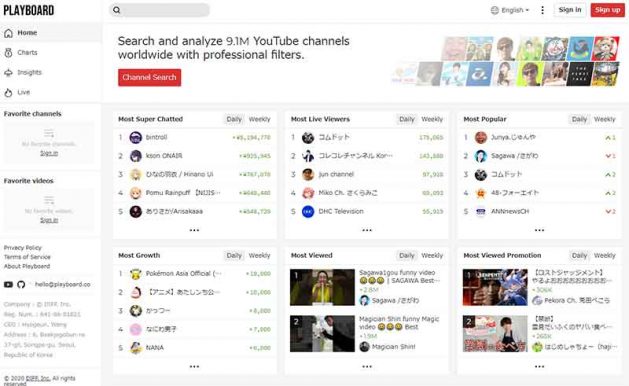Expand the Most Super Chatted list
629x386 pixels.
point(194,230)
